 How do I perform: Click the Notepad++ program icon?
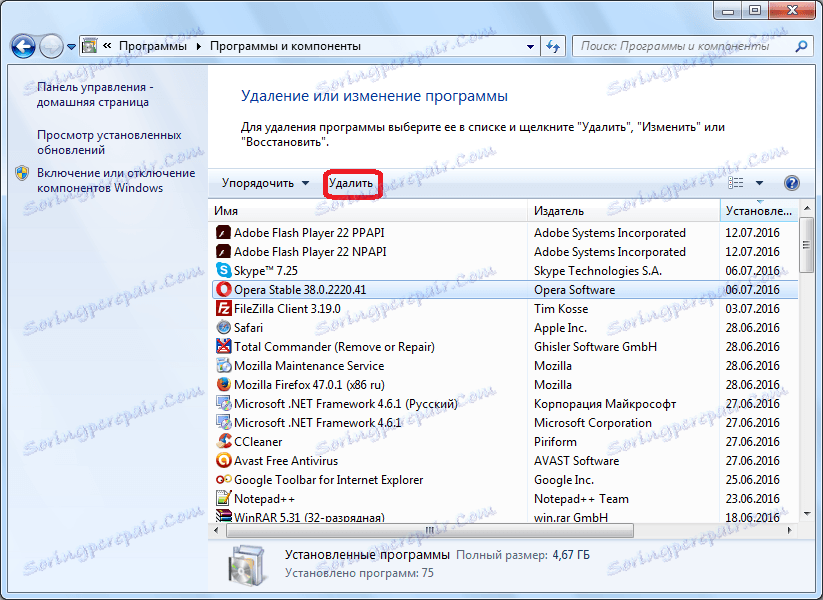[x=224, y=498]
